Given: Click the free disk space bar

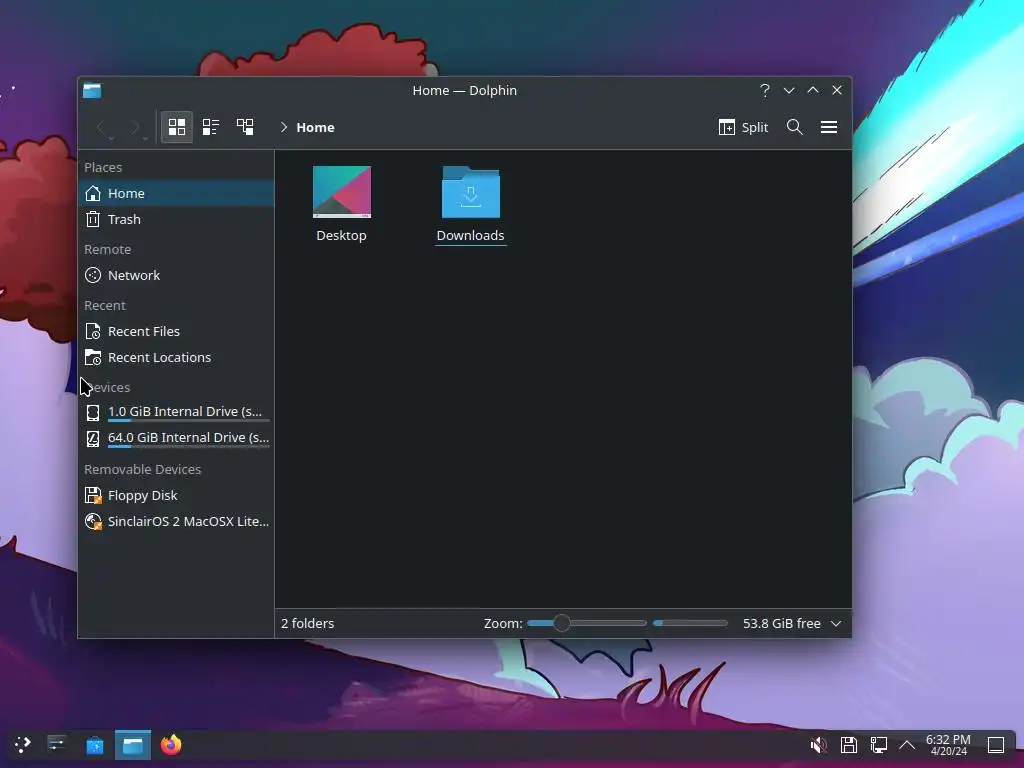Looking at the screenshot, I should pos(690,623).
